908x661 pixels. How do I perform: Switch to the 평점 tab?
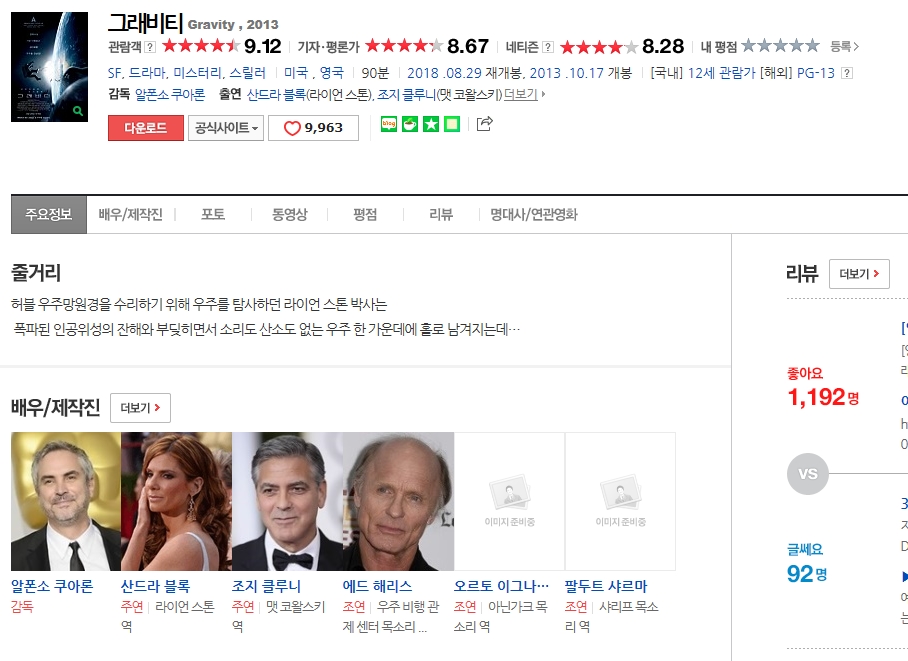[x=365, y=215]
